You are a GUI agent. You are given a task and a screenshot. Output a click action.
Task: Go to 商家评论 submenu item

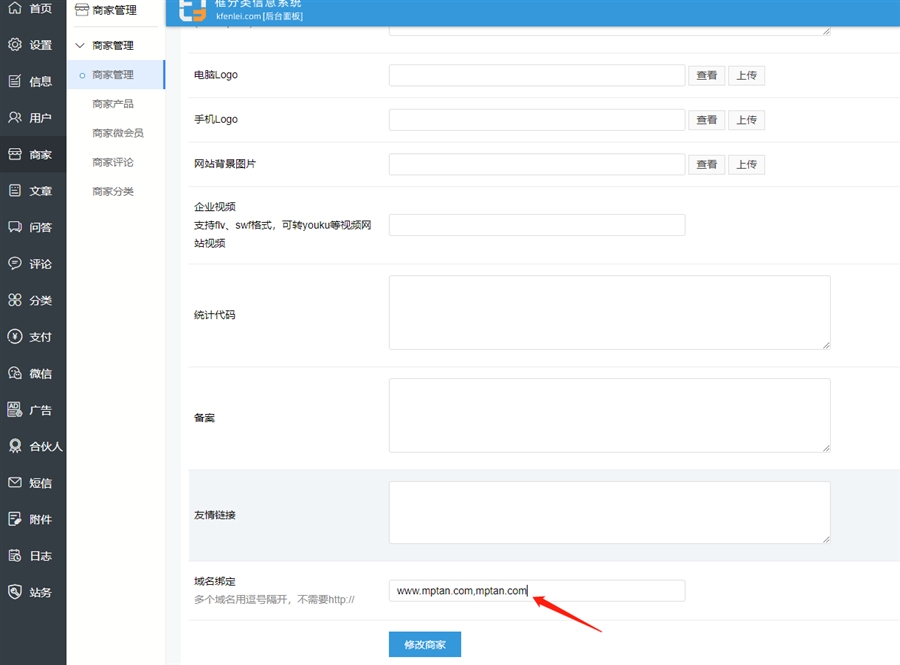[112, 162]
